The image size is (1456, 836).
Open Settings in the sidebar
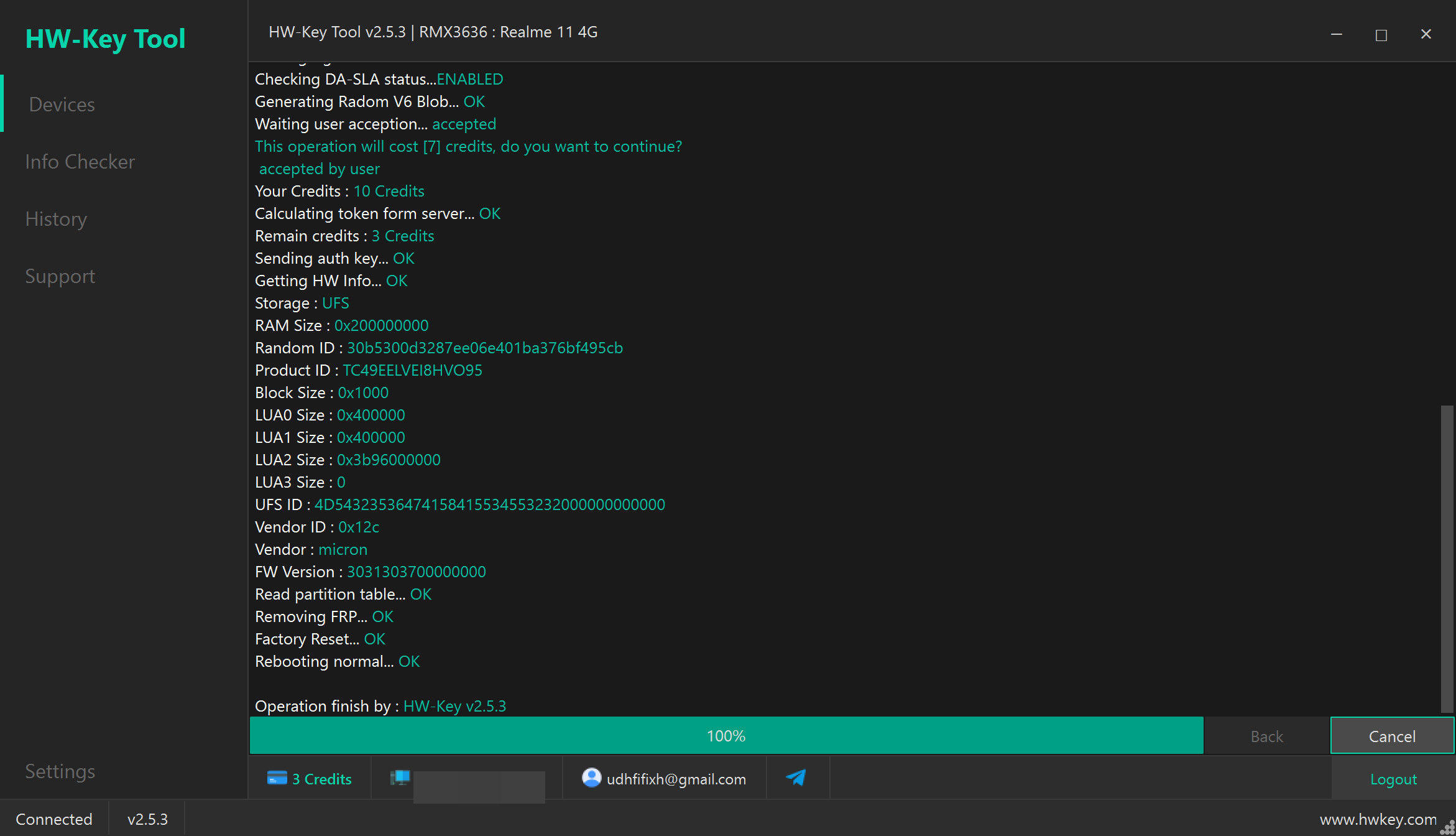tap(60, 771)
